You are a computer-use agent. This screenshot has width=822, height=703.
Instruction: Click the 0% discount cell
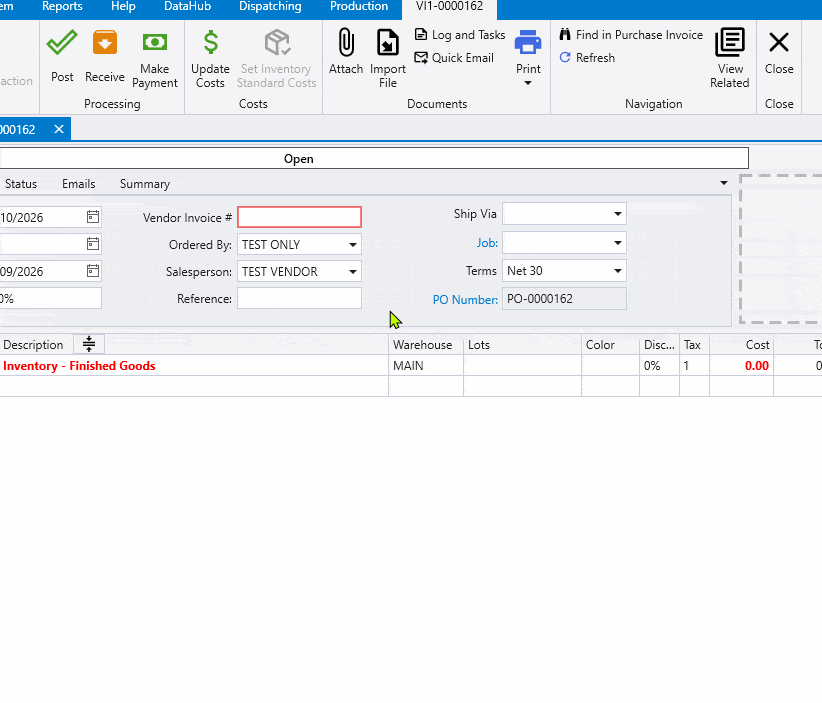click(659, 365)
